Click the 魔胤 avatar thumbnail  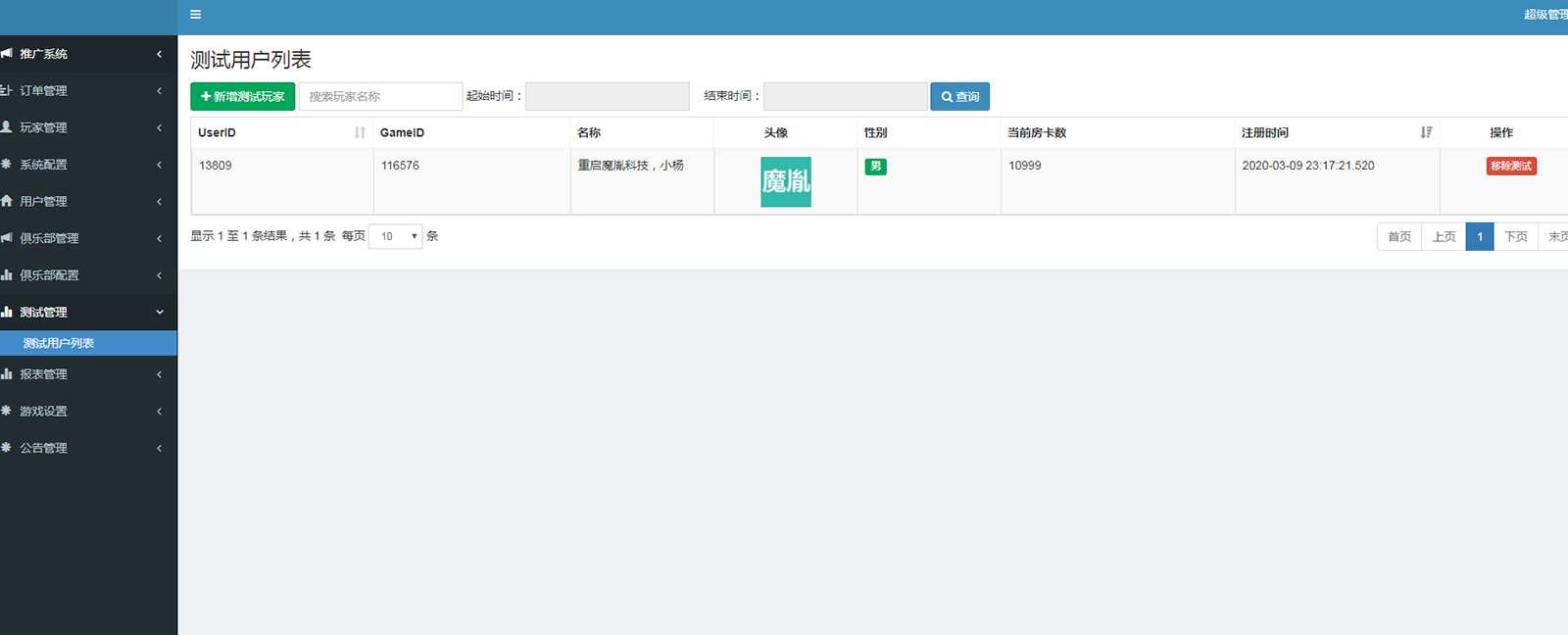(x=786, y=181)
